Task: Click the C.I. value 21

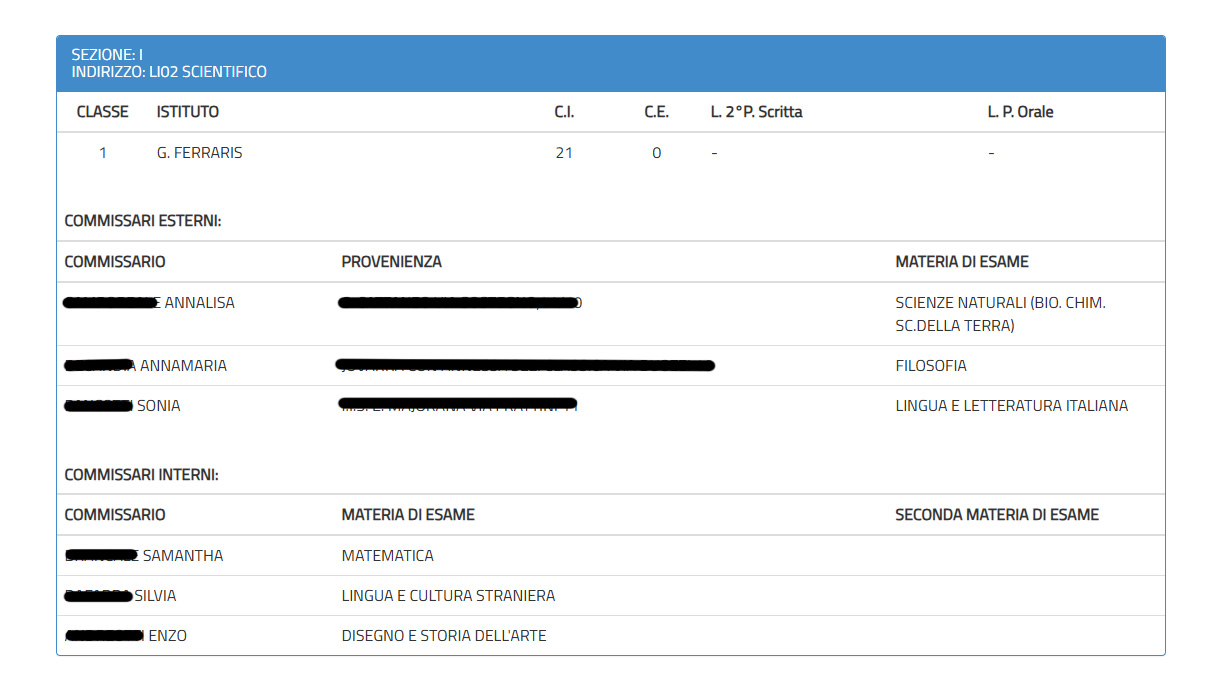Action: (x=564, y=153)
